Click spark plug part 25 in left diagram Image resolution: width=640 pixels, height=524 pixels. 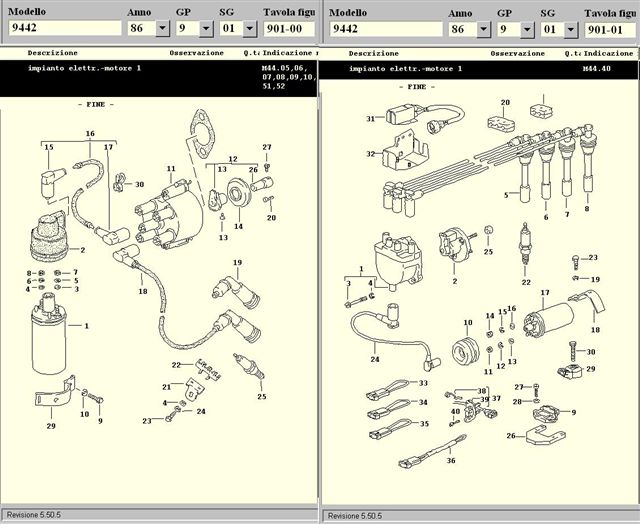(x=245, y=366)
